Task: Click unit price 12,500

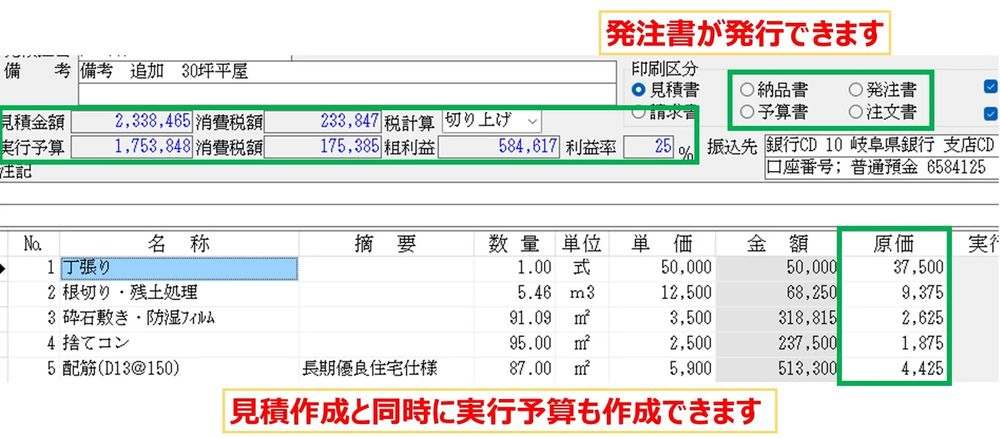Action: (x=662, y=293)
